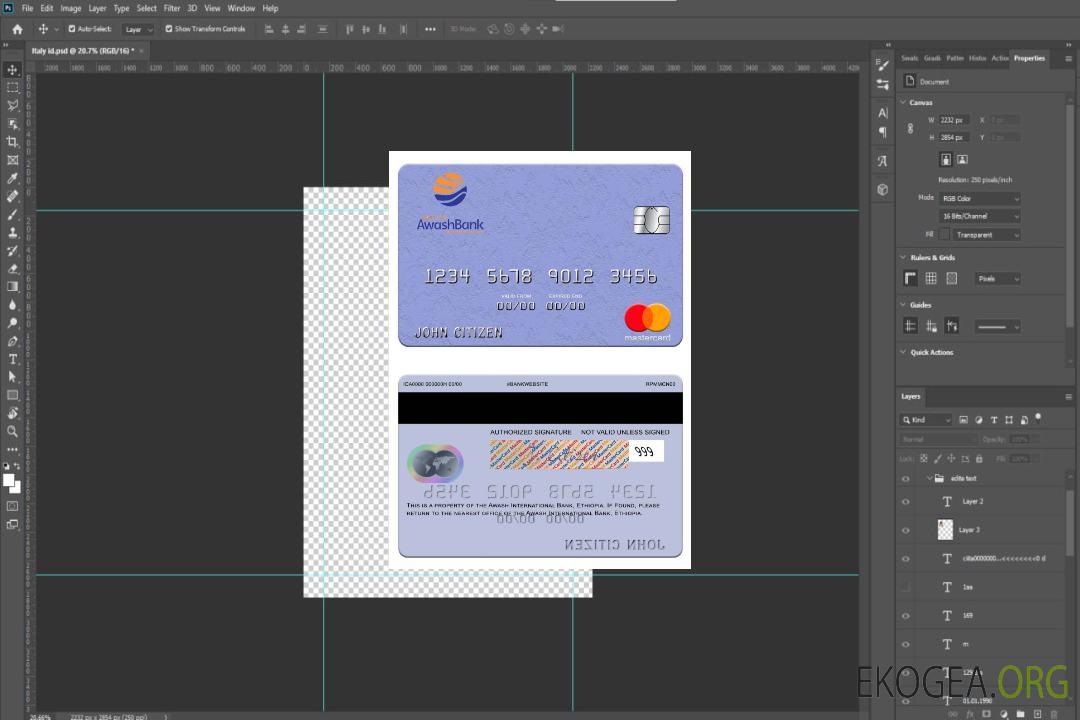The image size is (1080, 720).
Task: Collapse the 'edite text' layer group
Action: click(x=928, y=479)
